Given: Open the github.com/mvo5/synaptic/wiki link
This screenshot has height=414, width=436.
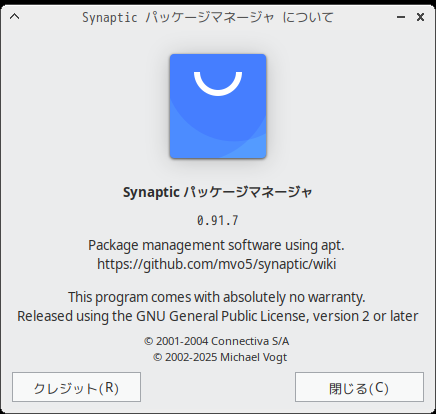Looking at the screenshot, I should point(217,264).
